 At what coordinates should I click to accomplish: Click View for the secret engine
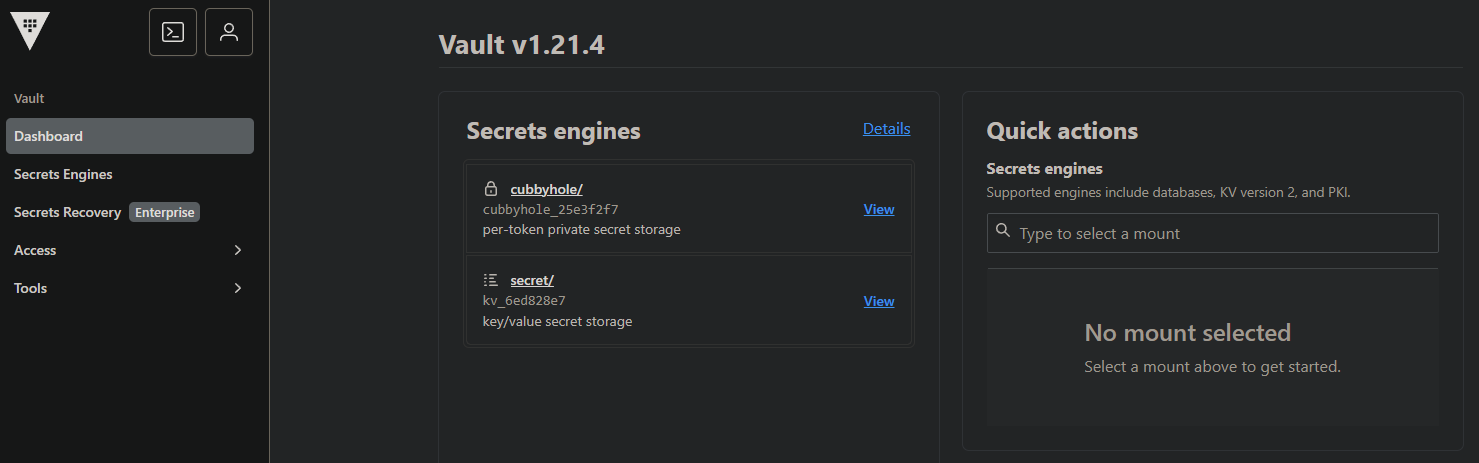[x=878, y=301]
